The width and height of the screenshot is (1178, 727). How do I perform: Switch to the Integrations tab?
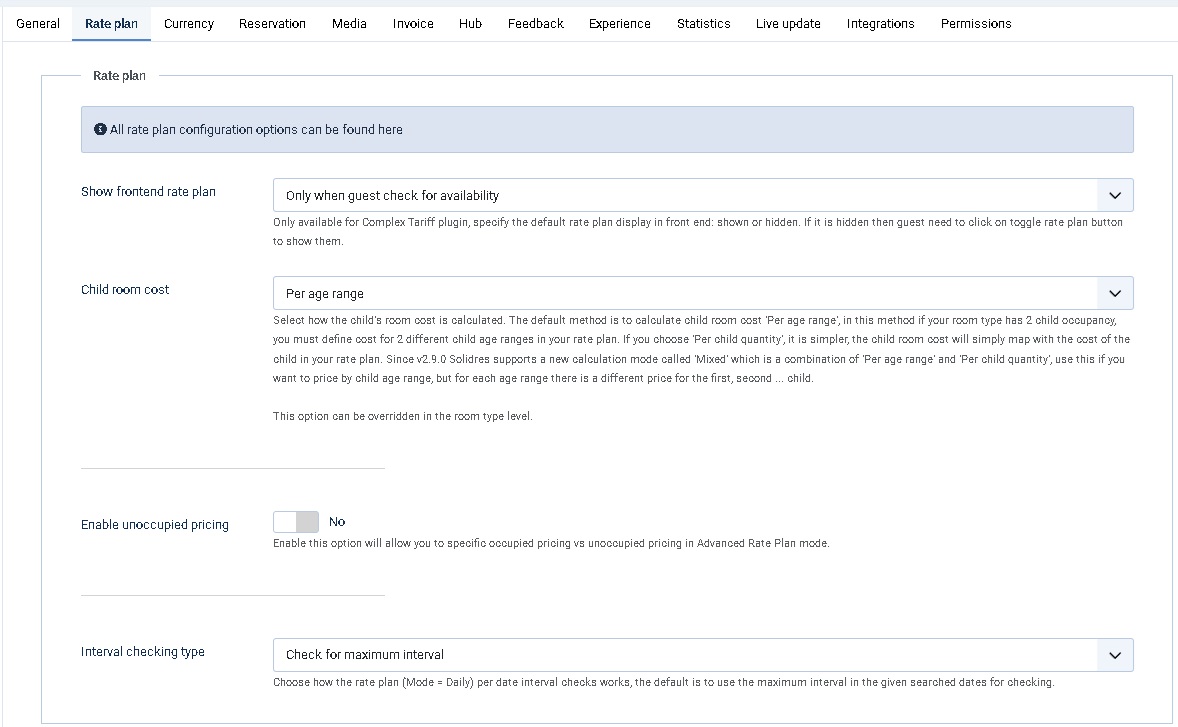(880, 23)
